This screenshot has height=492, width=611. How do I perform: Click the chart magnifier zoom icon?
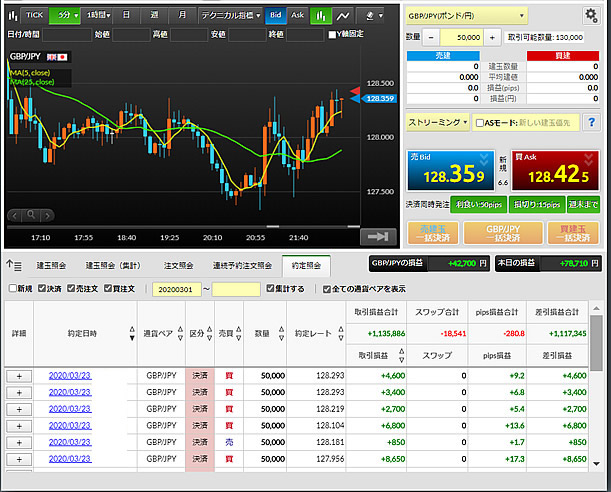click(31, 215)
